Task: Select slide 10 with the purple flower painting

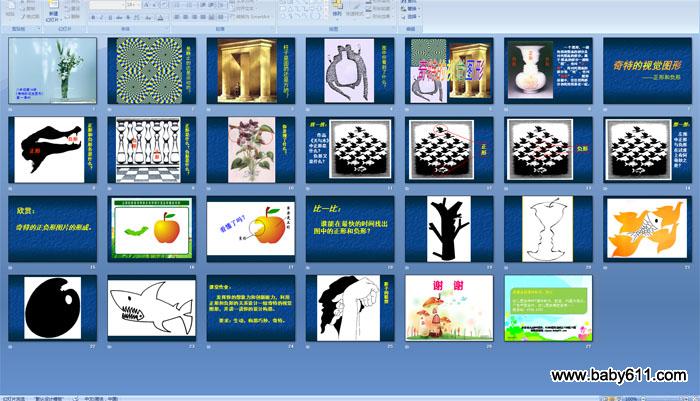Action: 250,150
